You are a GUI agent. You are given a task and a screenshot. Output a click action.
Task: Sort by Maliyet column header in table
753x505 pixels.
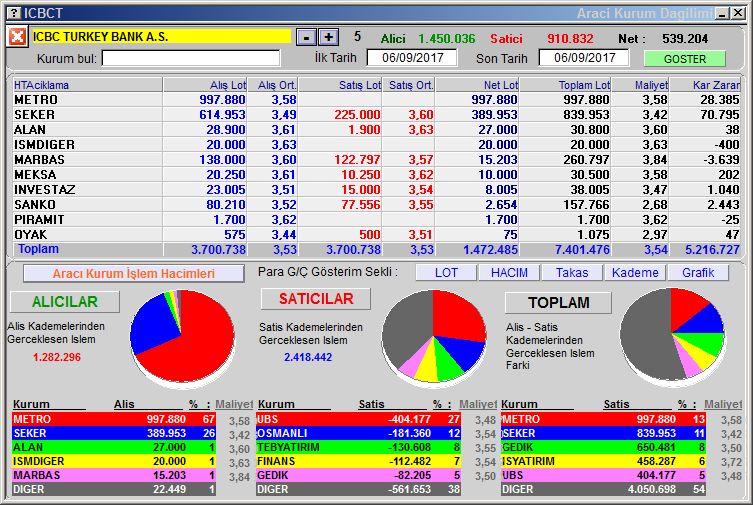click(x=641, y=85)
